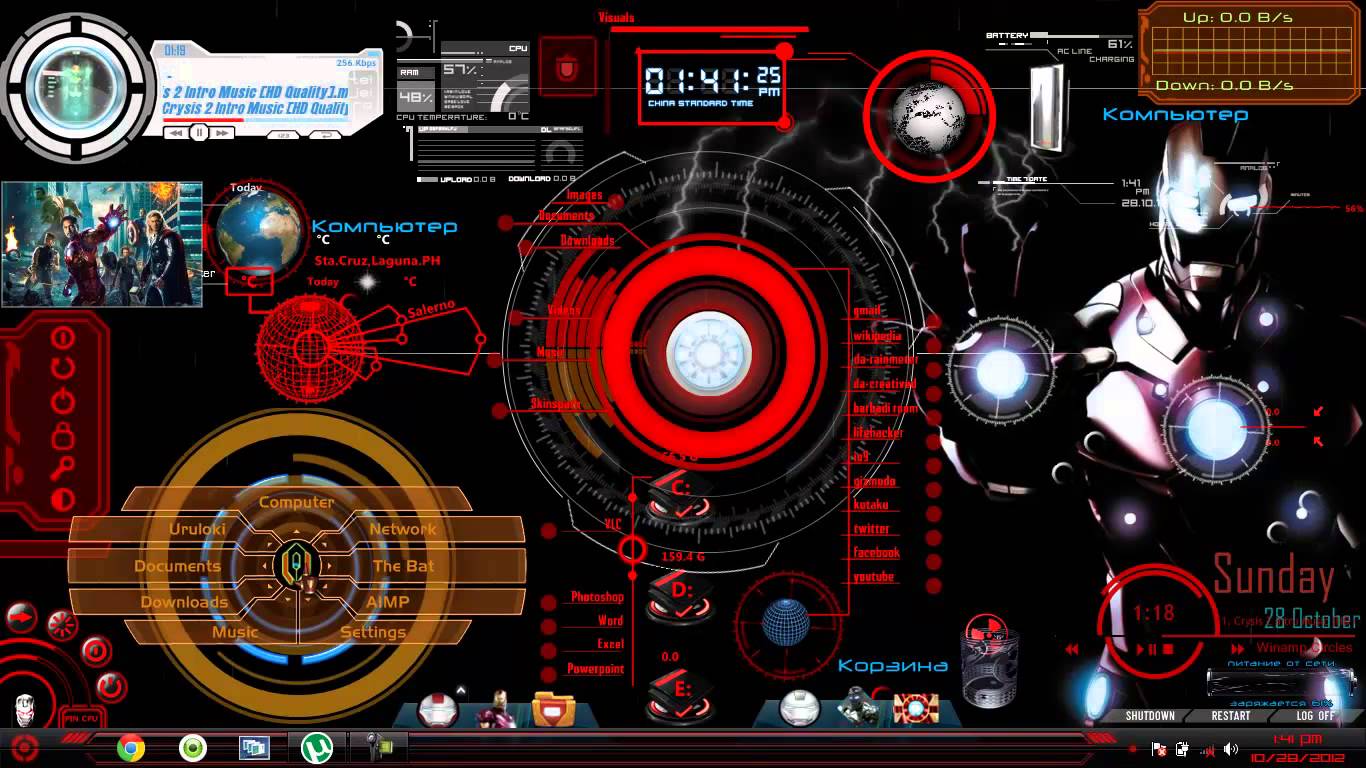Click fast-forward in Winamp circle player
This screenshot has width=1366, height=768.
point(1236,648)
